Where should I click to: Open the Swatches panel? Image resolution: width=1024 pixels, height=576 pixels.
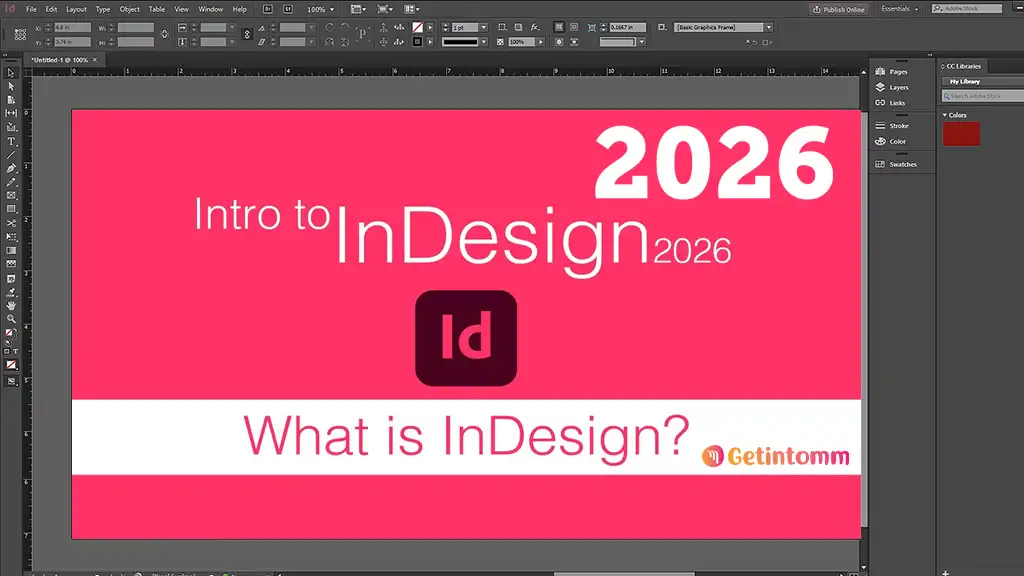click(896, 164)
